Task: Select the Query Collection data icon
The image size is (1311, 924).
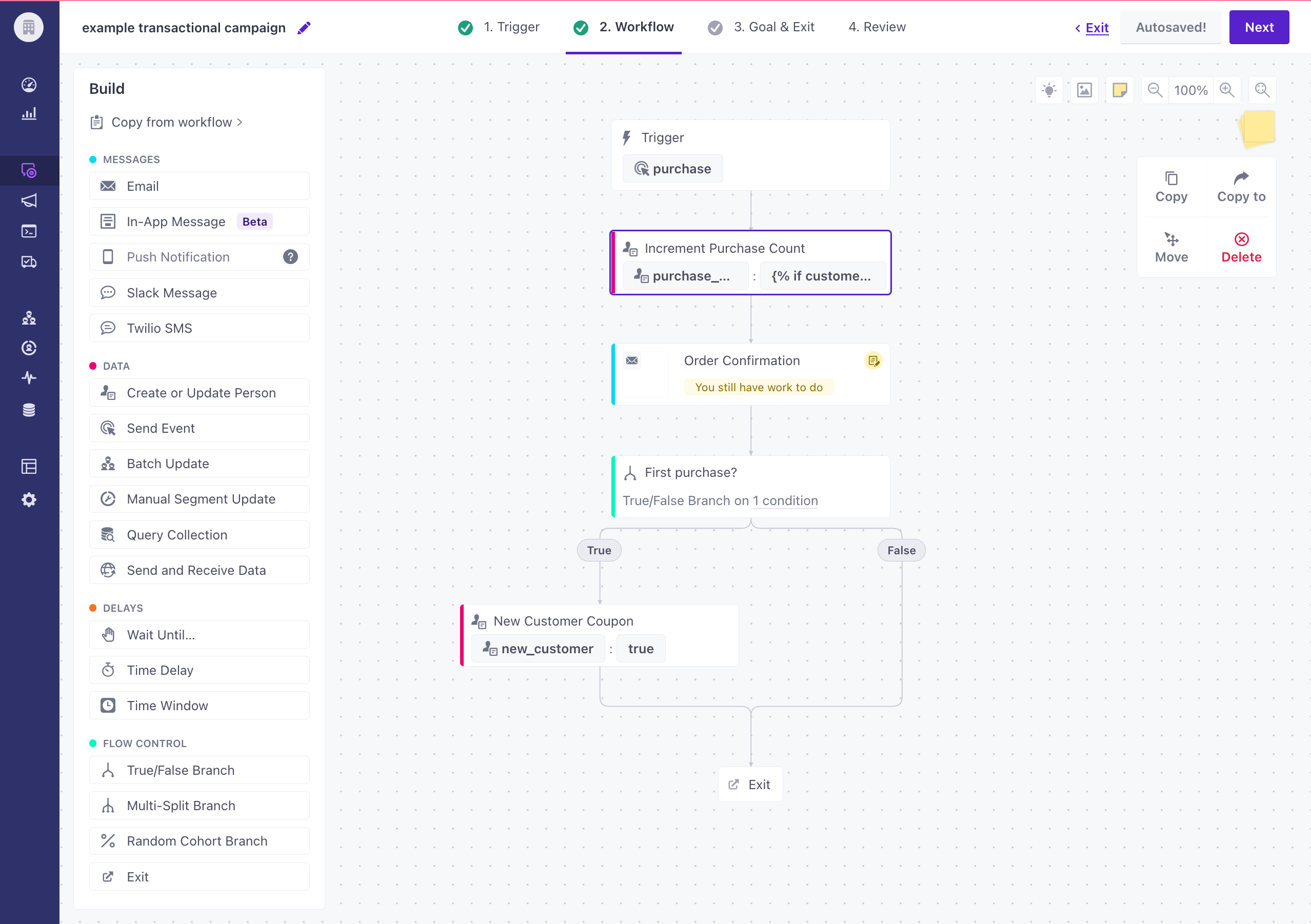Action: click(x=108, y=534)
